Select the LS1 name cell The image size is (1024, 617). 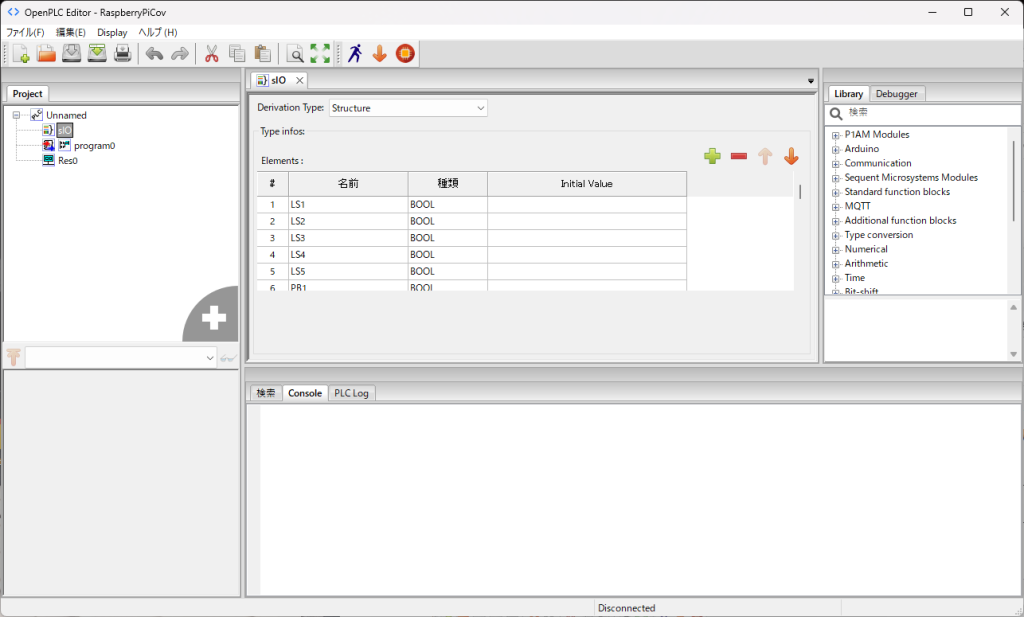click(348, 204)
